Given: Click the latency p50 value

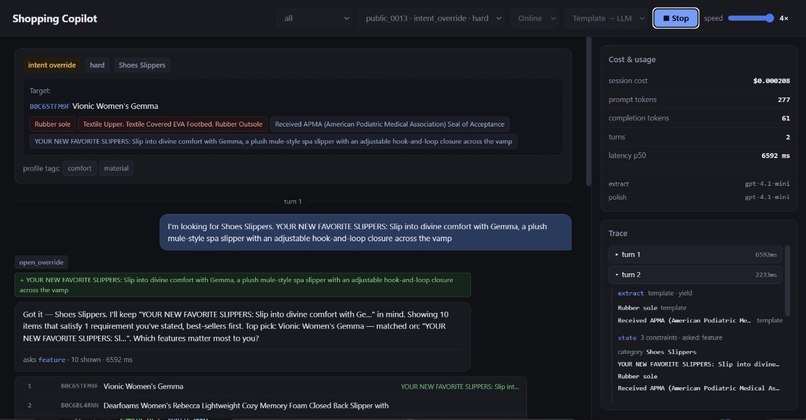Looking at the screenshot, I should pyautogui.click(x=776, y=156).
